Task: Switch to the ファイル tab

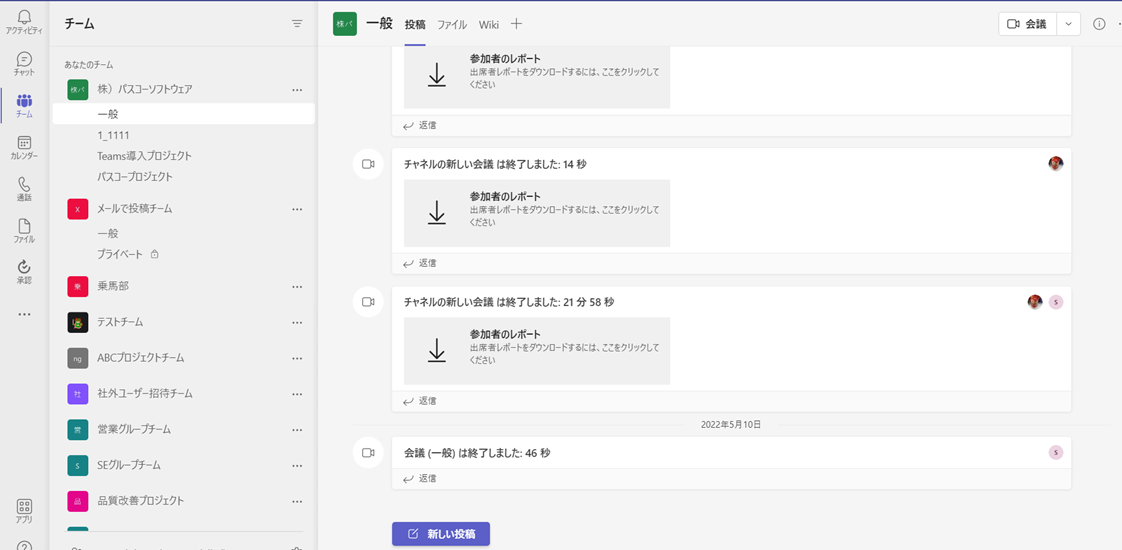Action: (x=452, y=24)
